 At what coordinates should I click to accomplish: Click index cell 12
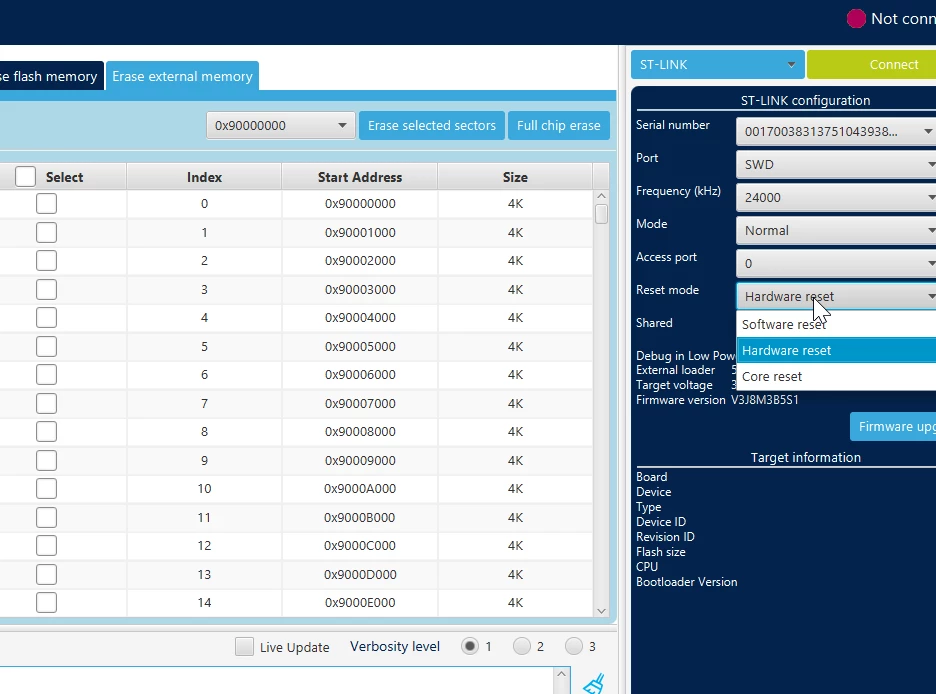[x=204, y=546]
